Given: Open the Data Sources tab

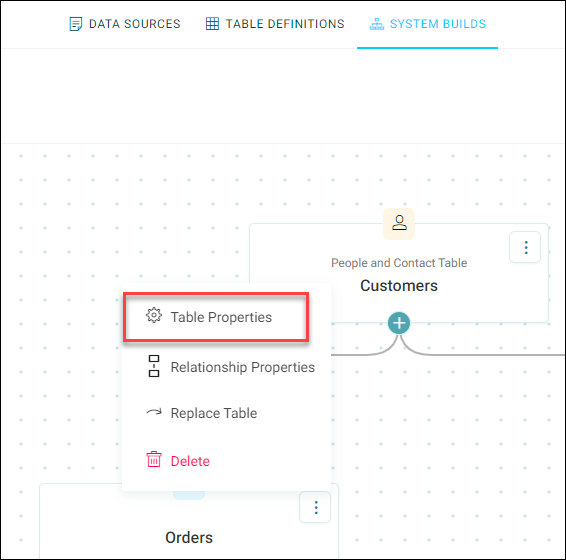Looking at the screenshot, I should click(x=125, y=24).
